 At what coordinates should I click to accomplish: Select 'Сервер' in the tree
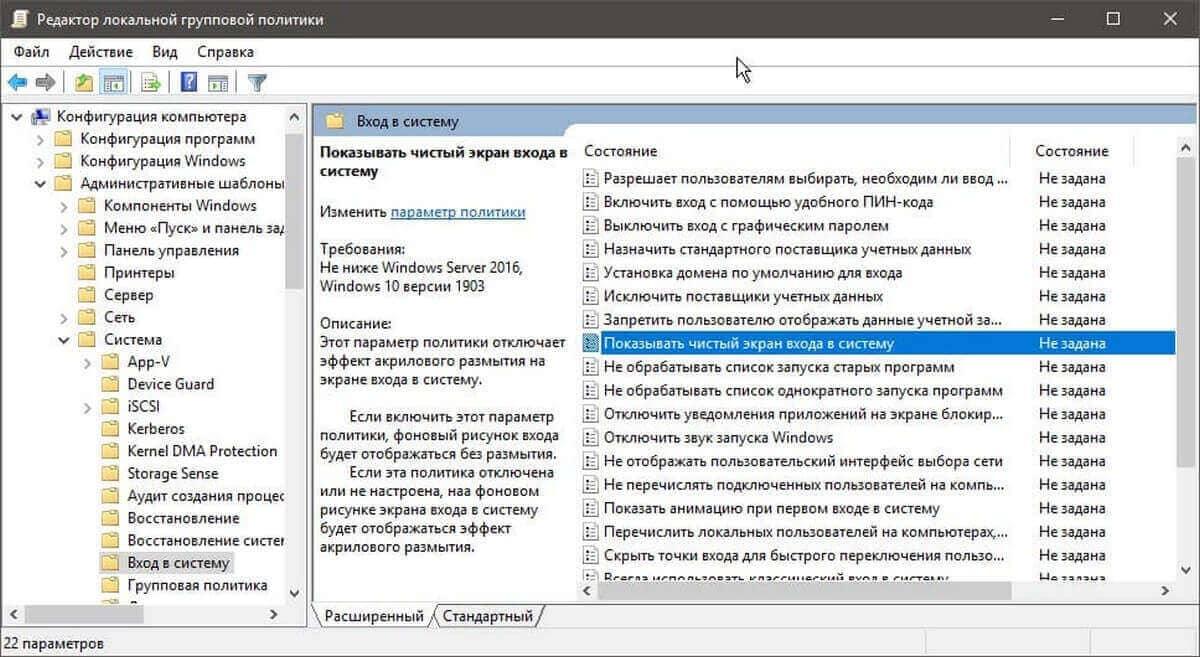coord(129,295)
